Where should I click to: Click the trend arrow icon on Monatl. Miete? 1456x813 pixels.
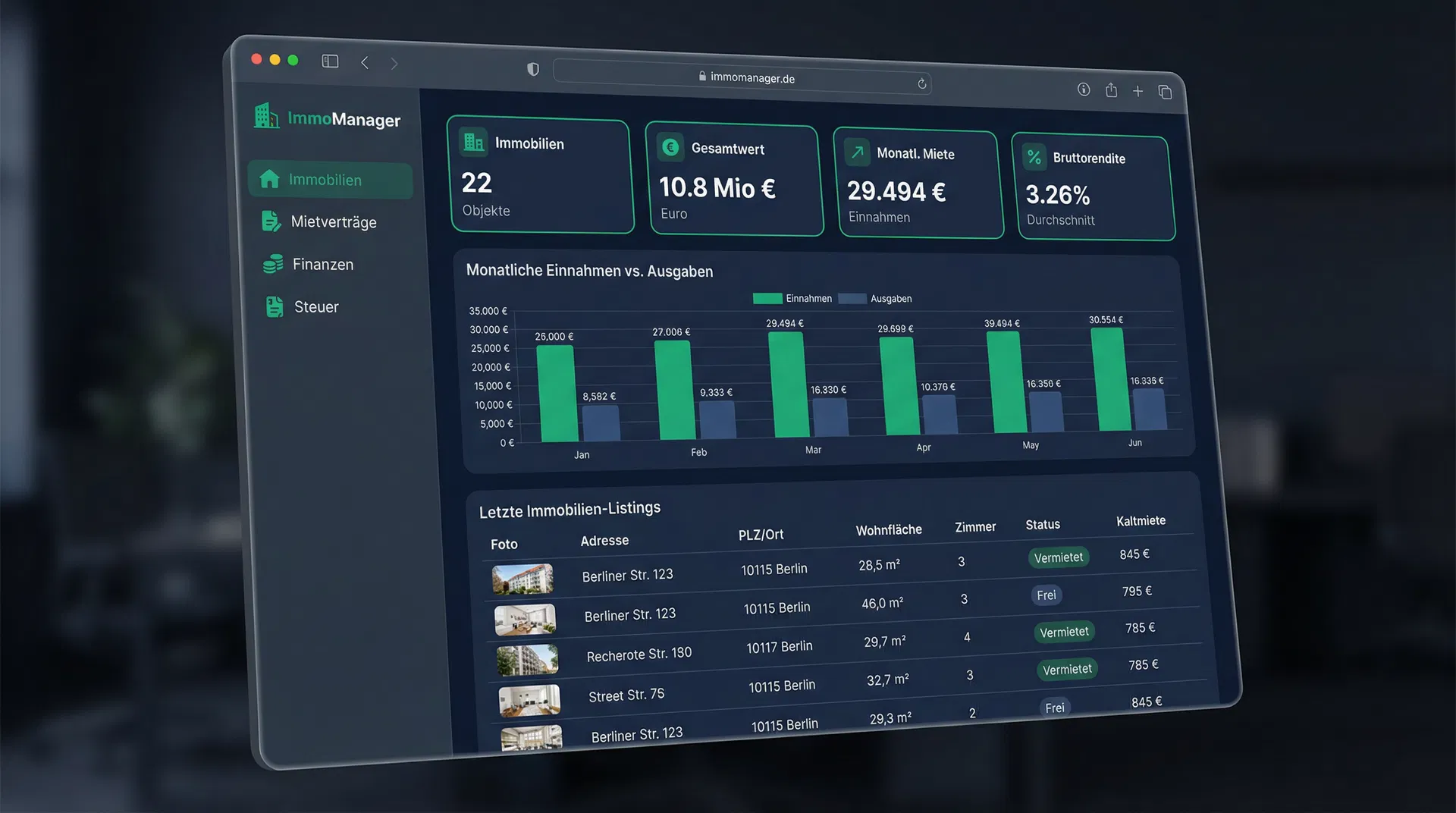pos(857,152)
